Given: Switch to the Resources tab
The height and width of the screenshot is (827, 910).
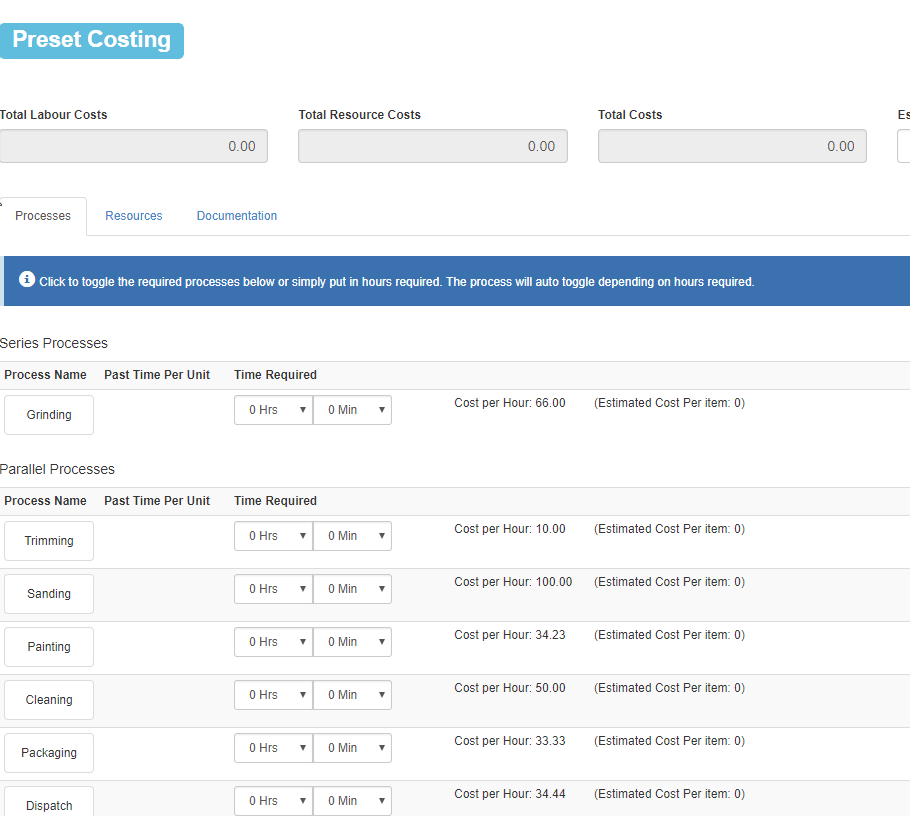Looking at the screenshot, I should click(134, 216).
